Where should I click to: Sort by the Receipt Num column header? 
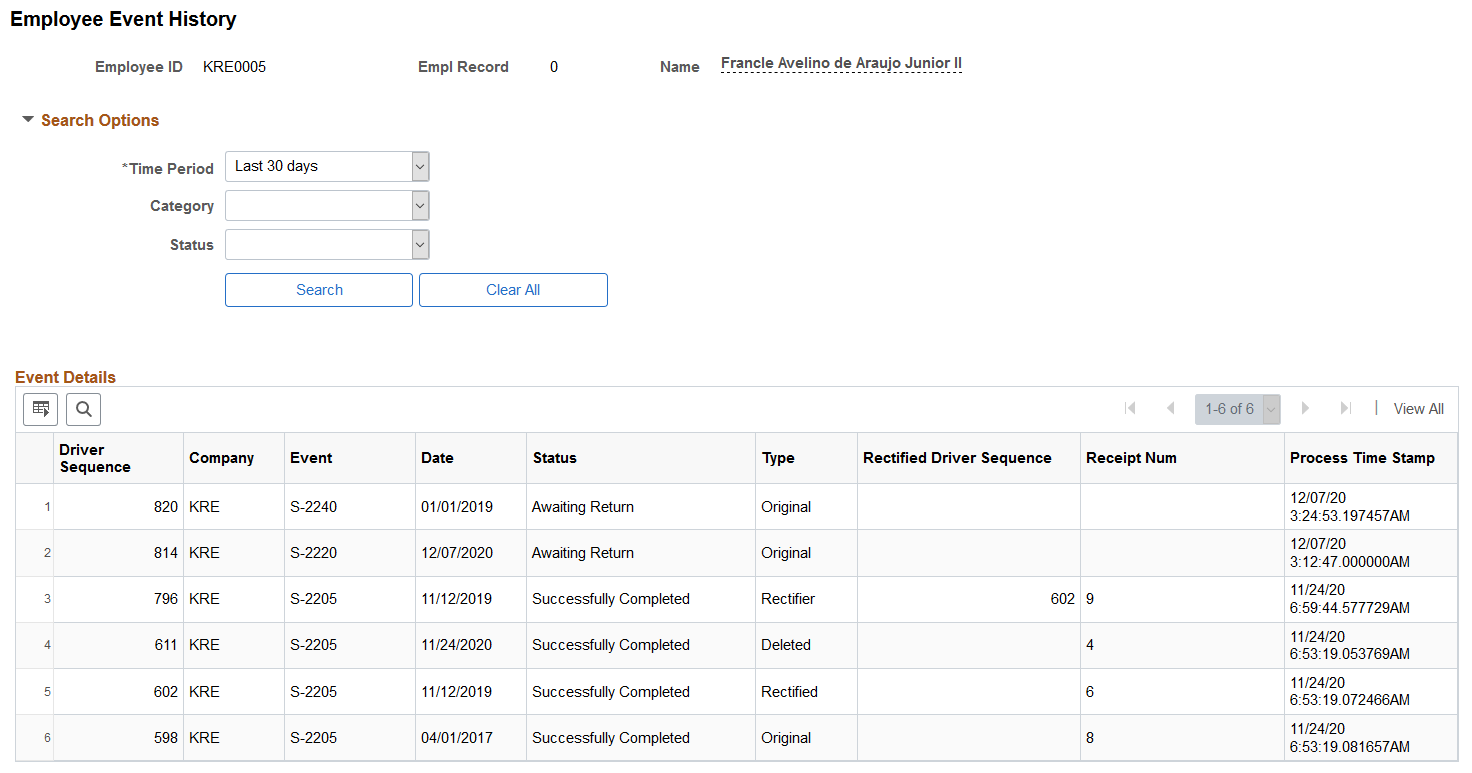click(x=1131, y=458)
